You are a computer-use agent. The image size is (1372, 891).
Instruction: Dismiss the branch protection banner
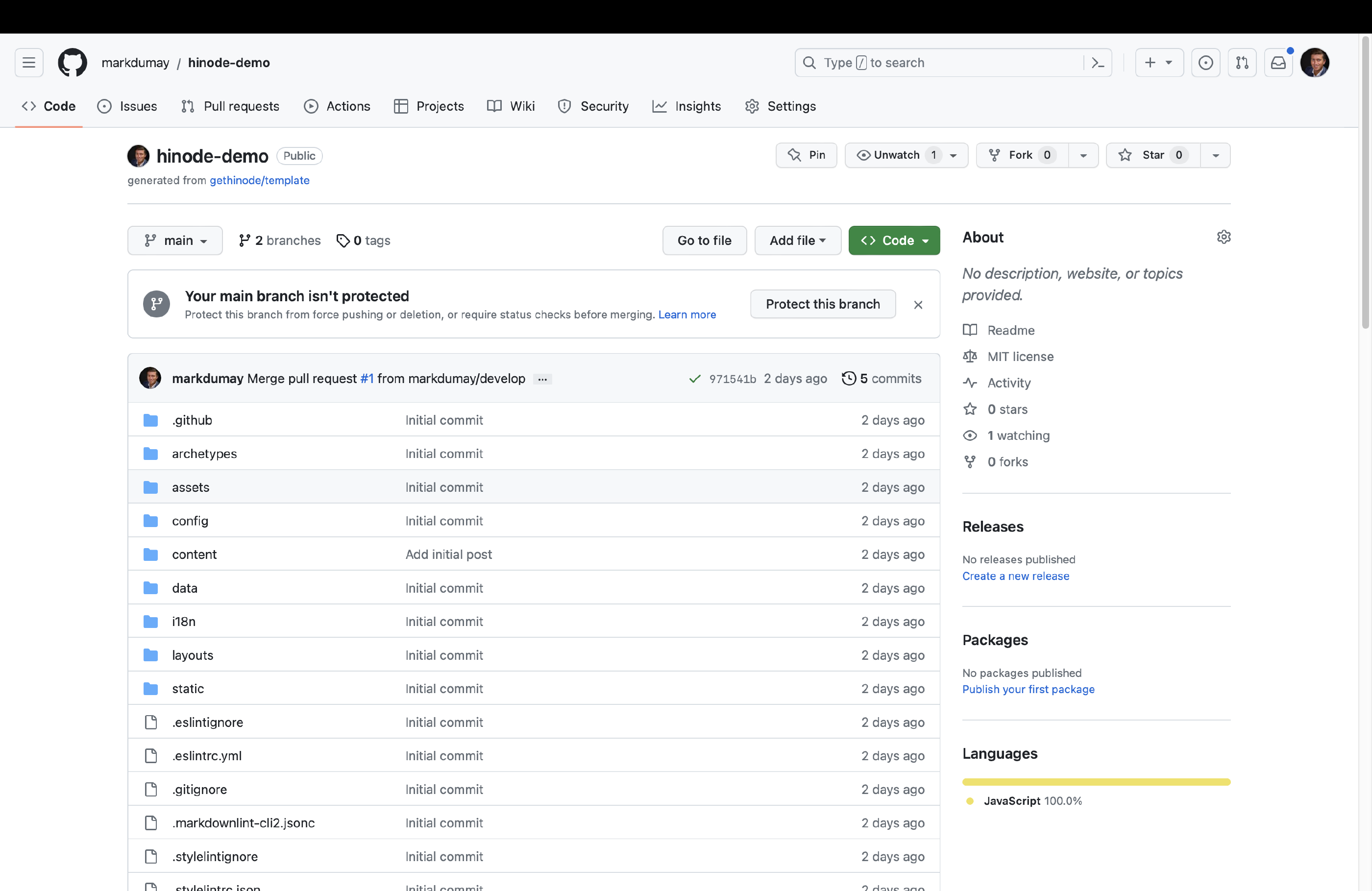click(918, 304)
